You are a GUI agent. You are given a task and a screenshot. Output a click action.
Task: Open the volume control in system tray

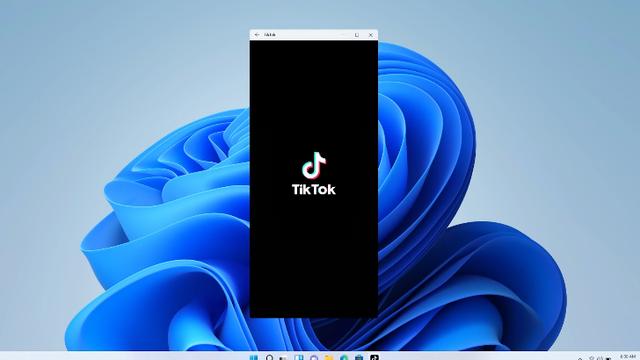point(600,358)
